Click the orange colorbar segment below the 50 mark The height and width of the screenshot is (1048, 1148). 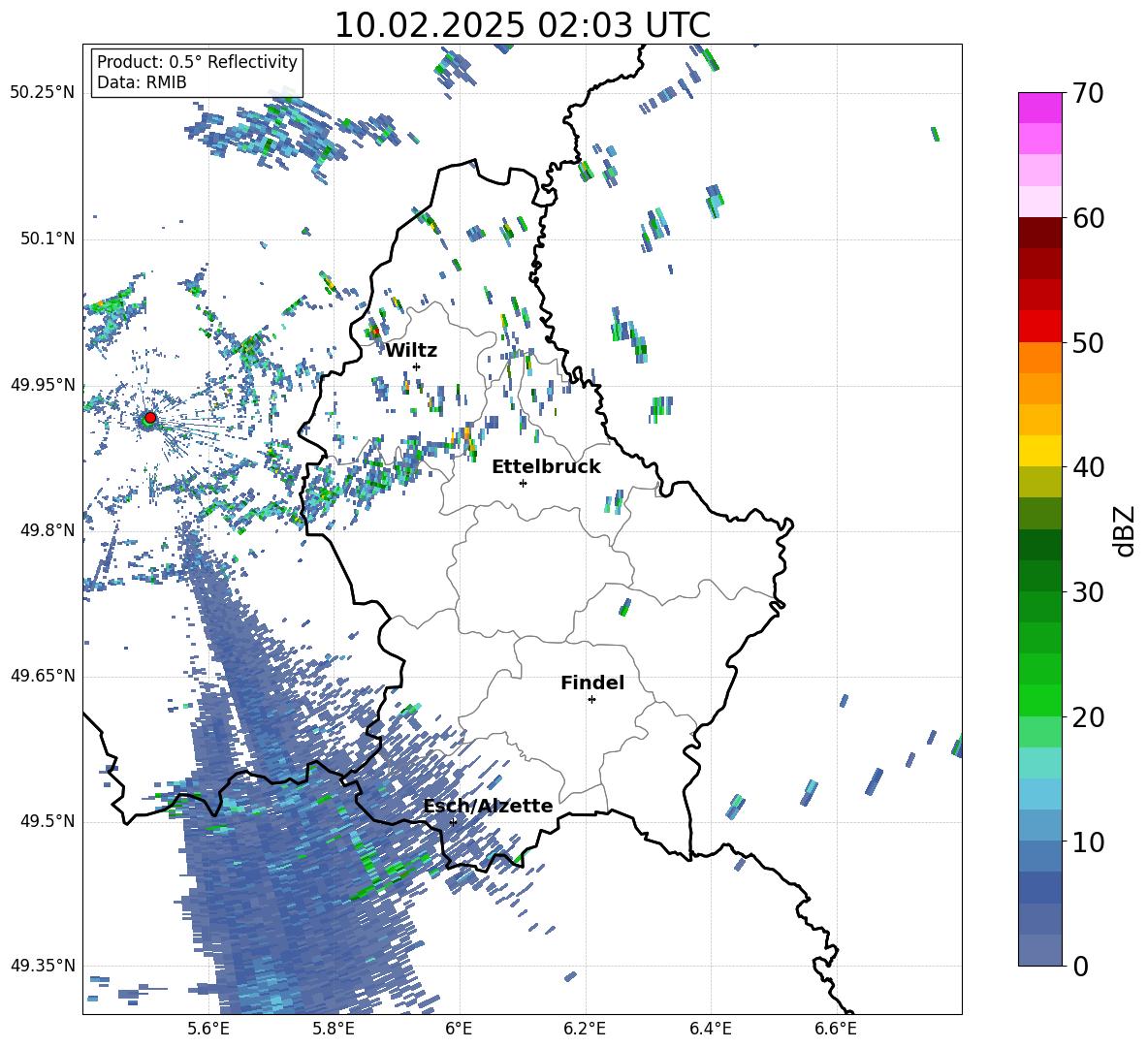tap(1039, 358)
